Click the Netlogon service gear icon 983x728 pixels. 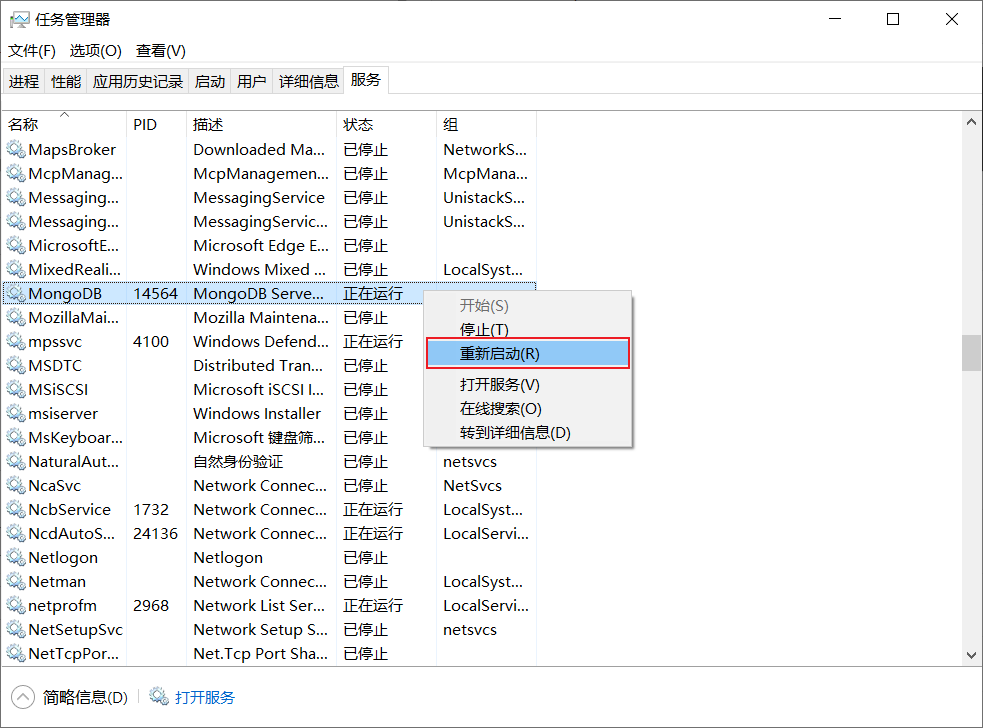pos(16,558)
